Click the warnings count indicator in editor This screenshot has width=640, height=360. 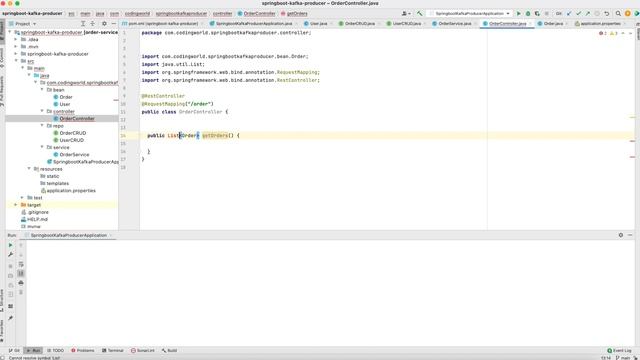coord(613,33)
